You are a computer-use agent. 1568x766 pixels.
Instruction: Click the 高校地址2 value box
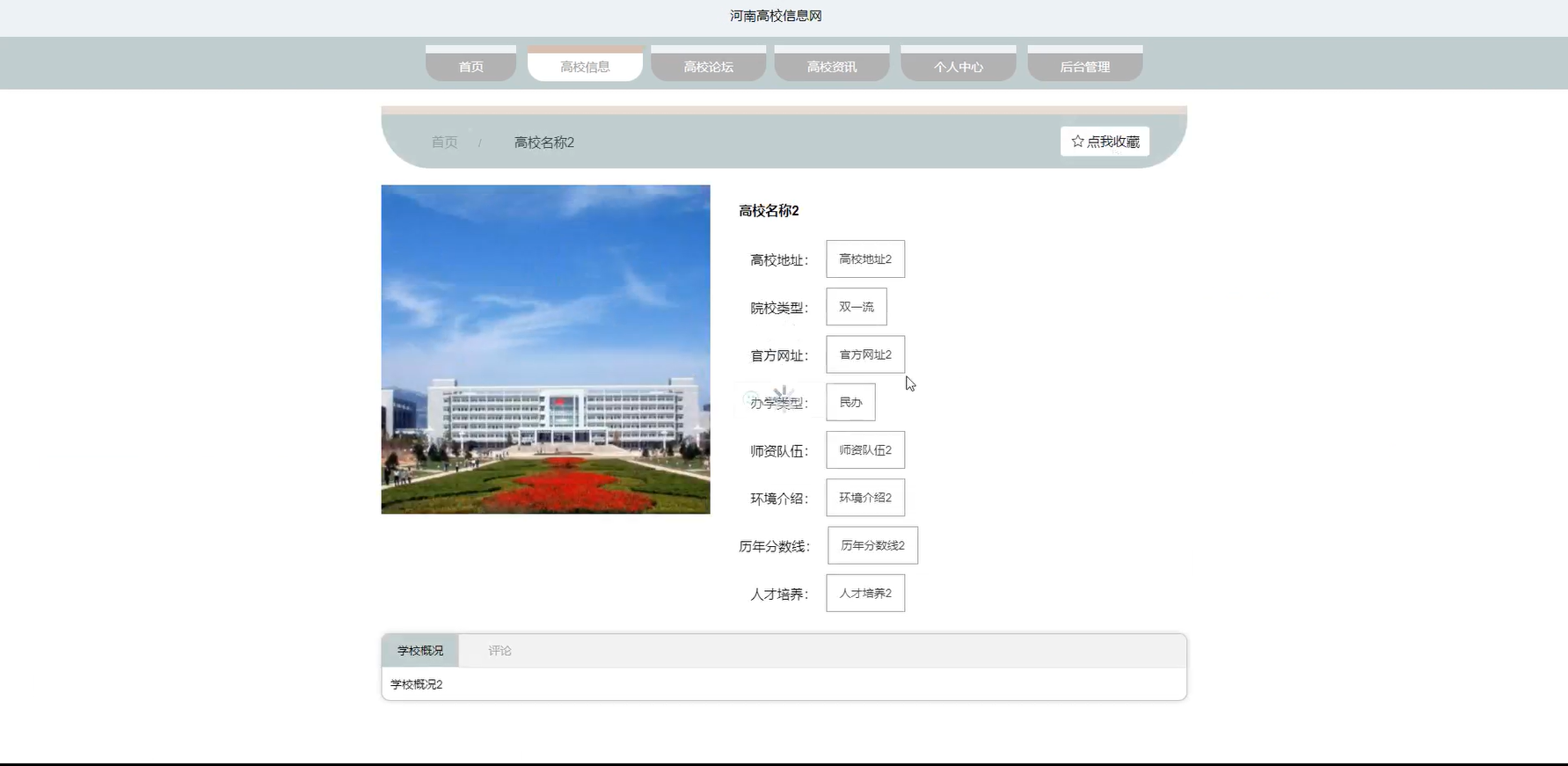pyautogui.click(x=865, y=259)
